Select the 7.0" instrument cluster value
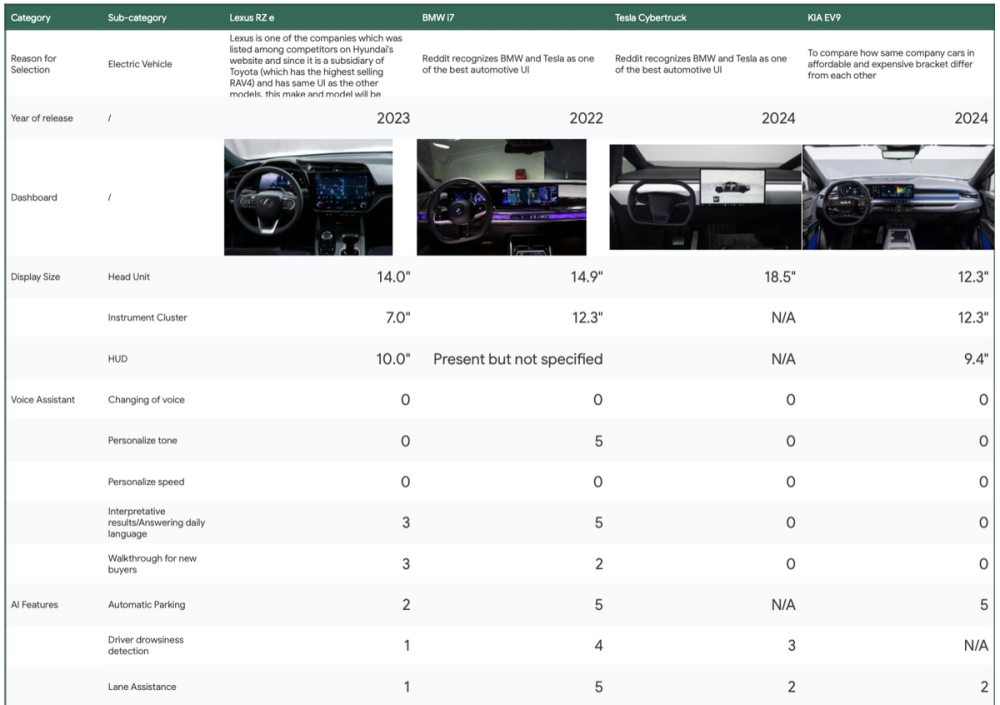This screenshot has width=1000, height=705. tap(398, 318)
